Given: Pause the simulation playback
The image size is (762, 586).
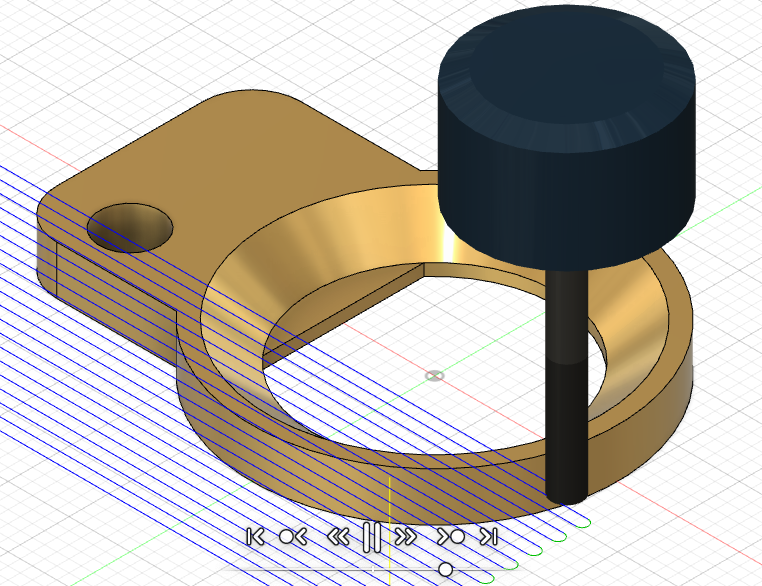Looking at the screenshot, I should 372,537.
